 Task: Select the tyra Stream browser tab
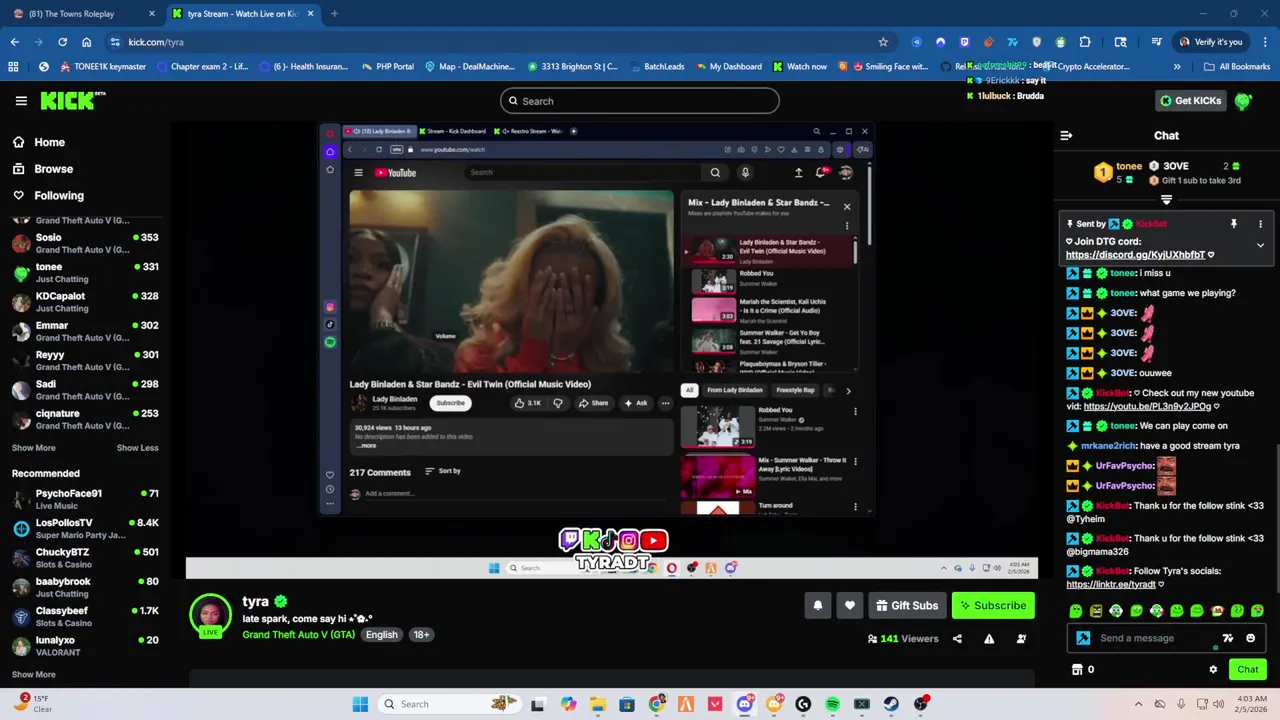point(243,14)
